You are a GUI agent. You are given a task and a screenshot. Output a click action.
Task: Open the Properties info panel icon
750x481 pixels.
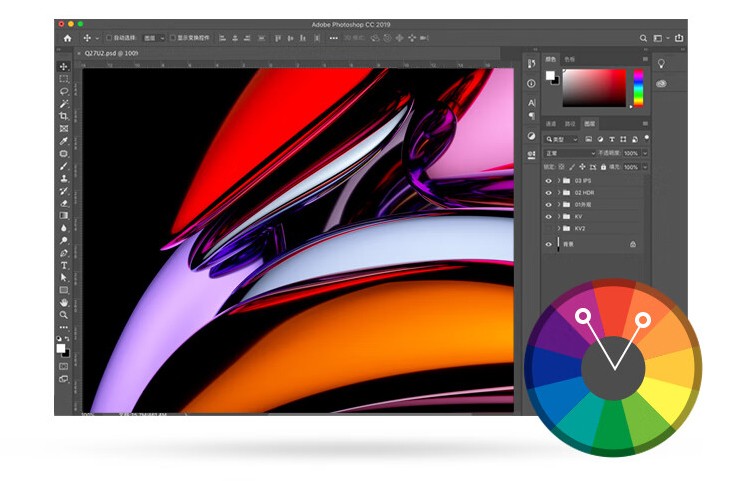pyautogui.click(x=531, y=84)
